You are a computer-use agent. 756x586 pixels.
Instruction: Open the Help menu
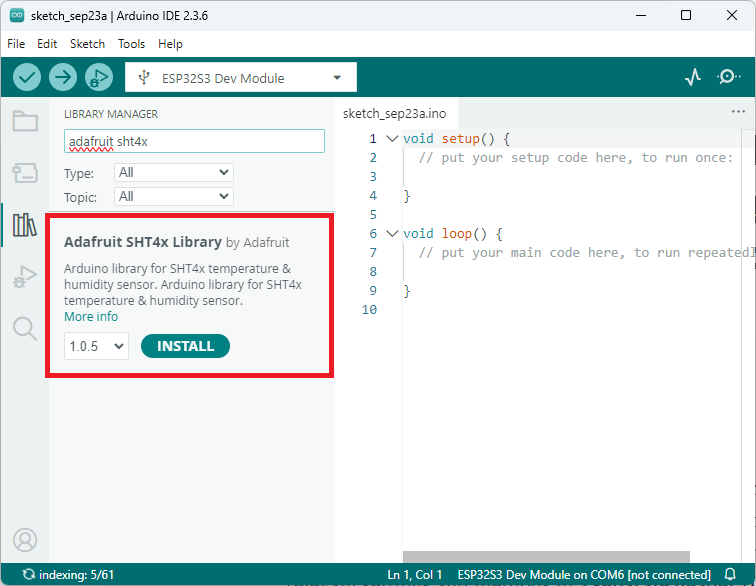tap(170, 44)
